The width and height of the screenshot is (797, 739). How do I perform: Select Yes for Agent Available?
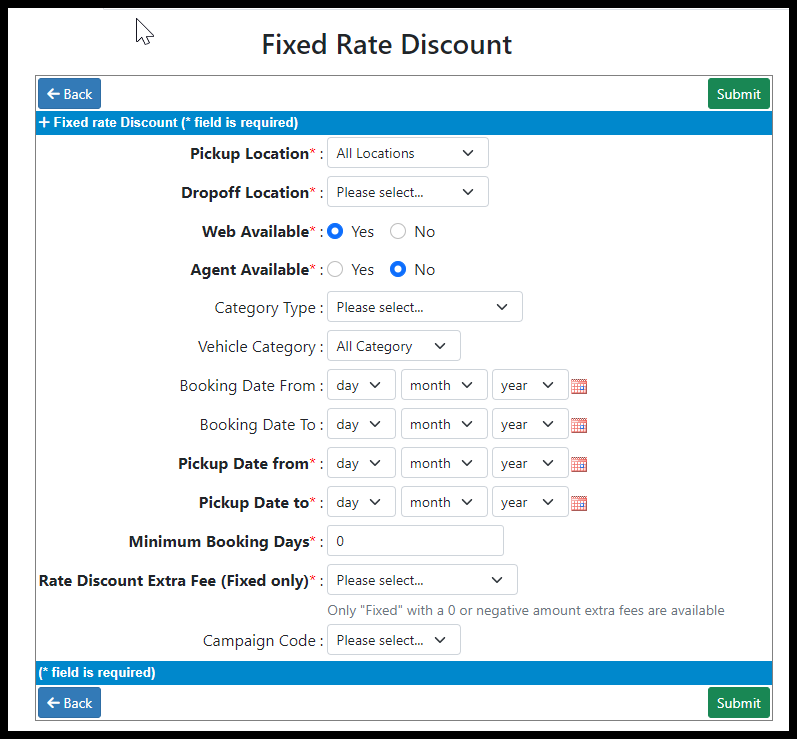coord(335,269)
